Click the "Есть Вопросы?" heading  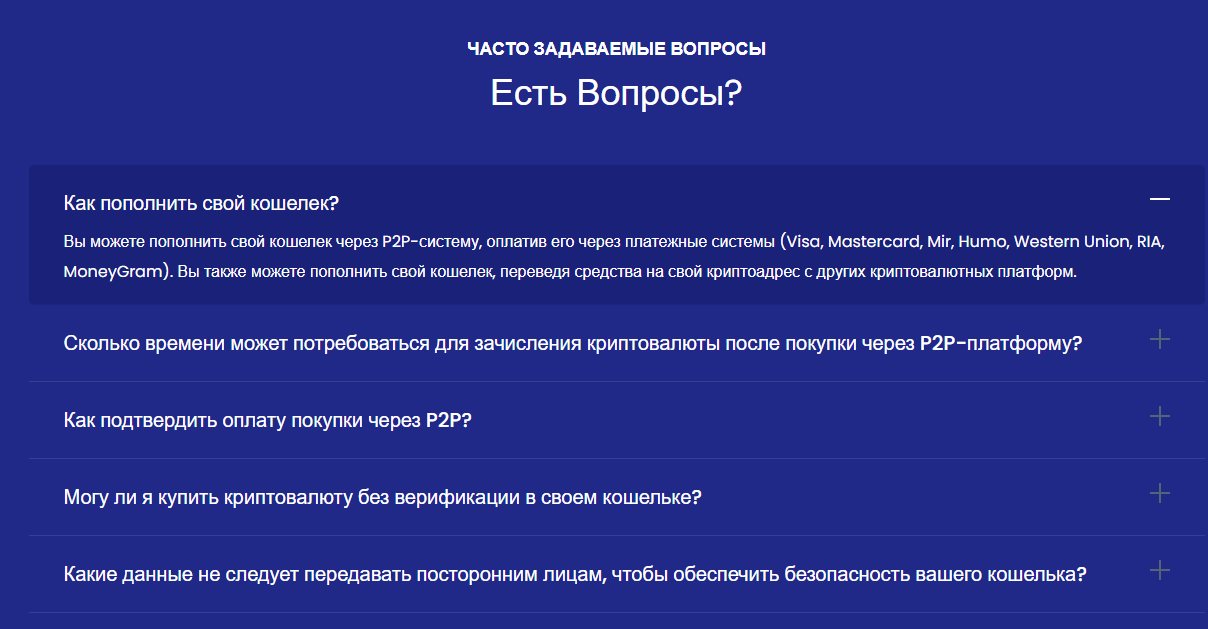tap(616, 93)
